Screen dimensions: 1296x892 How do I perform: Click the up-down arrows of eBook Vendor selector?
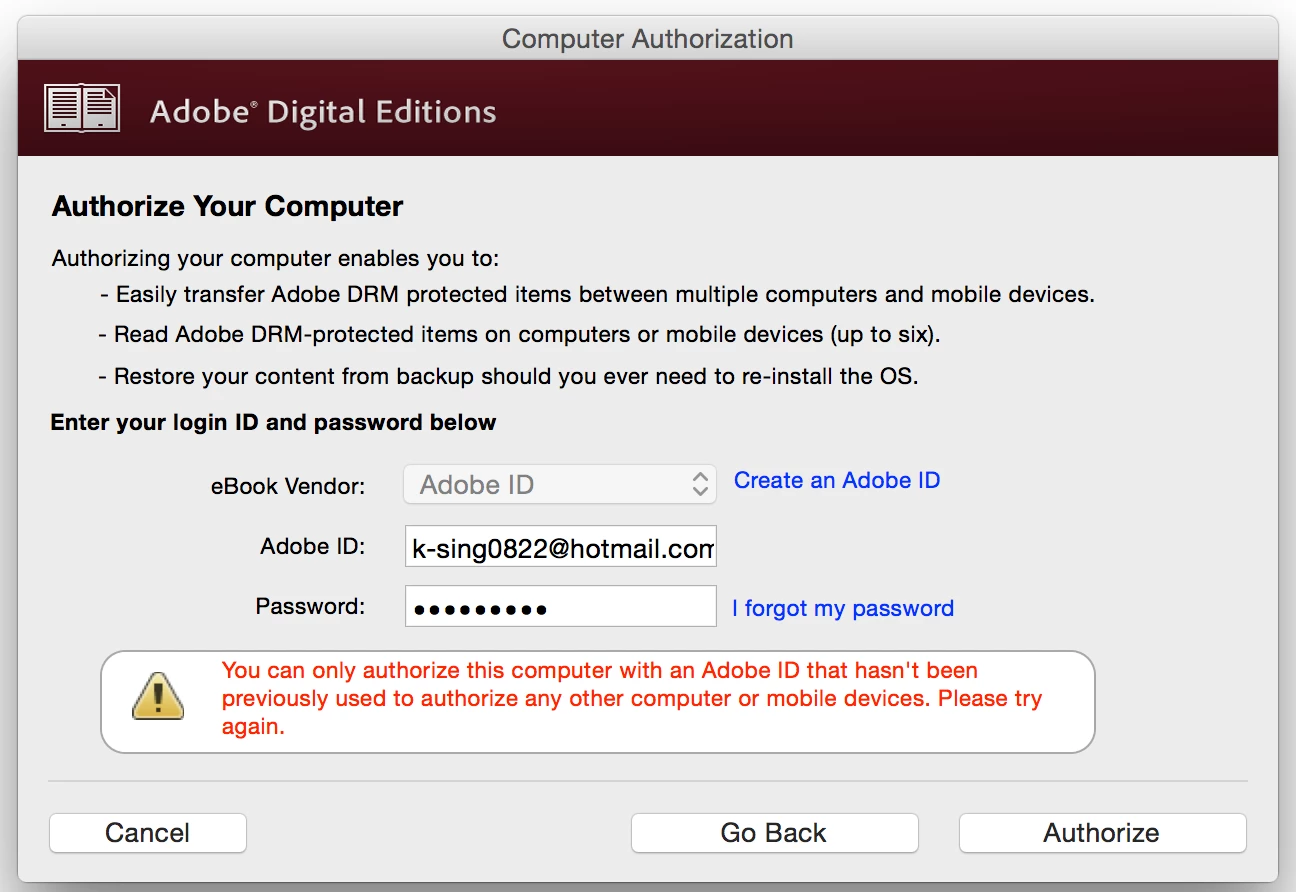[x=700, y=485]
